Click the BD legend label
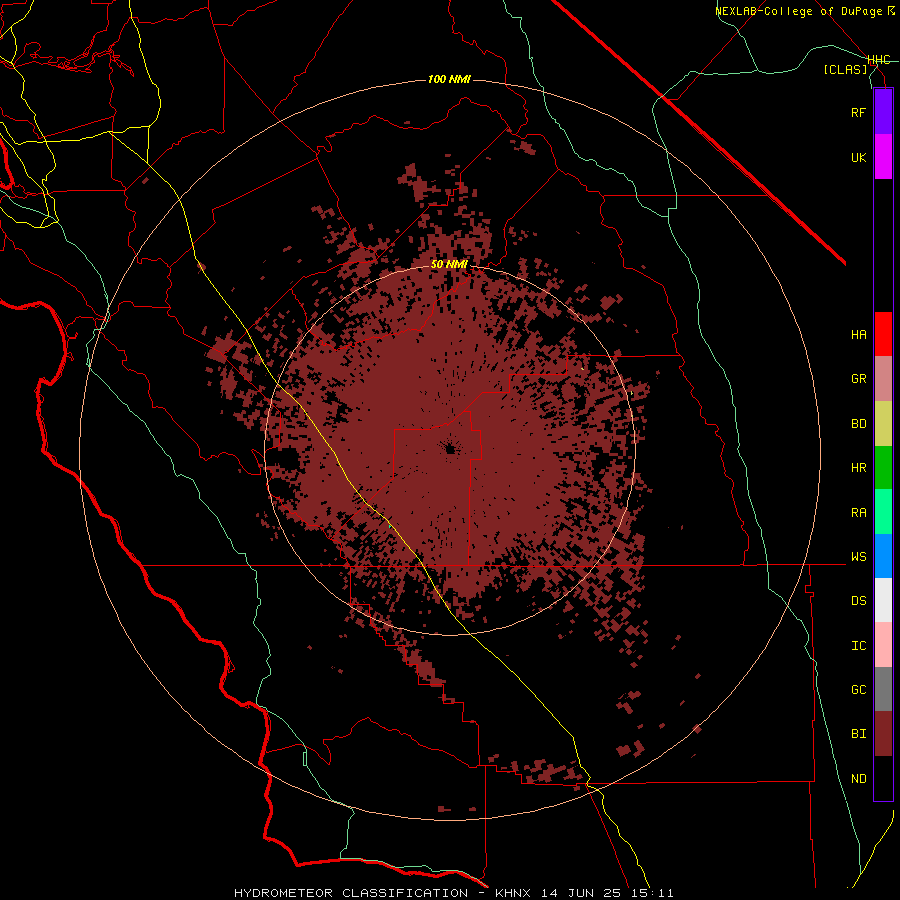This screenshot has width=900, height=900. pyautogui.click(x=858, y=424)
